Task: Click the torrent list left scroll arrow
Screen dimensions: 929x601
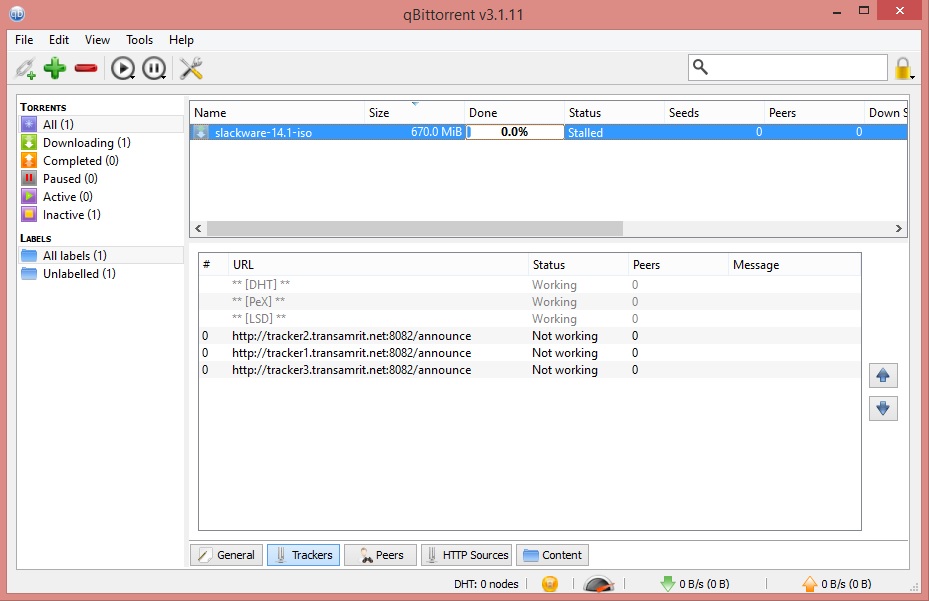Action: pos(198,228)
